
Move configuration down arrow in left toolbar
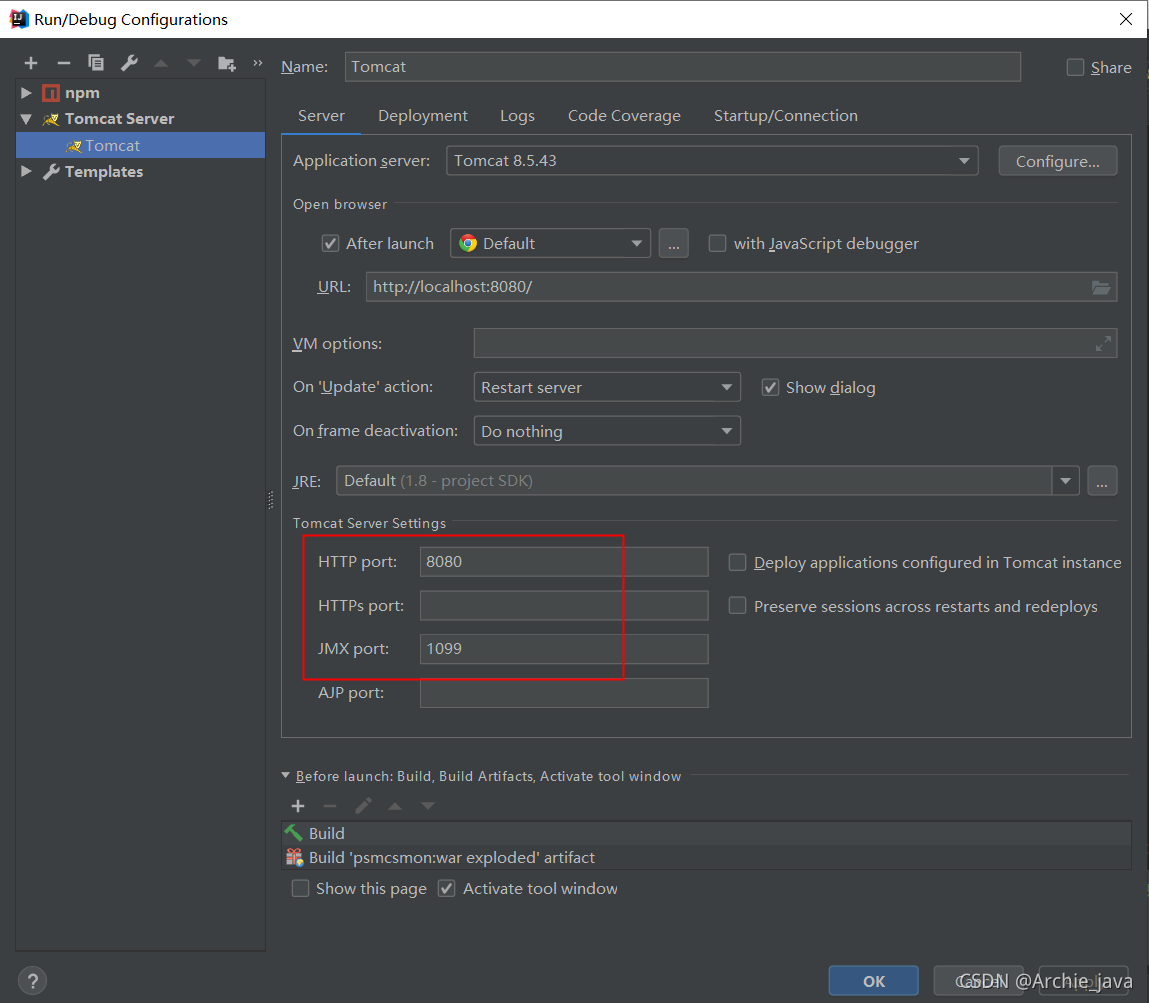193,64
